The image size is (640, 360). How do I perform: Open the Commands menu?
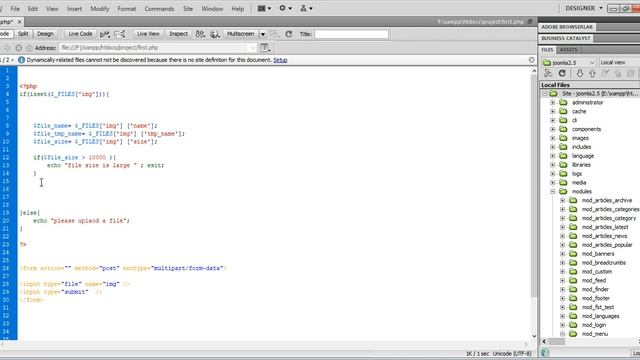pyautogui.click(x=159, y=9)
